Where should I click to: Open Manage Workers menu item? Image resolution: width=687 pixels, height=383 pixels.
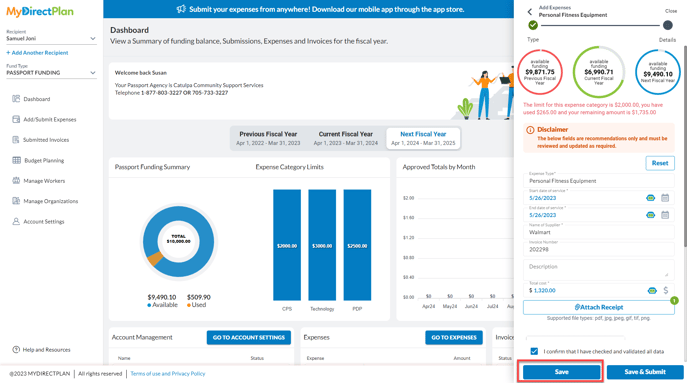point(44,181)
